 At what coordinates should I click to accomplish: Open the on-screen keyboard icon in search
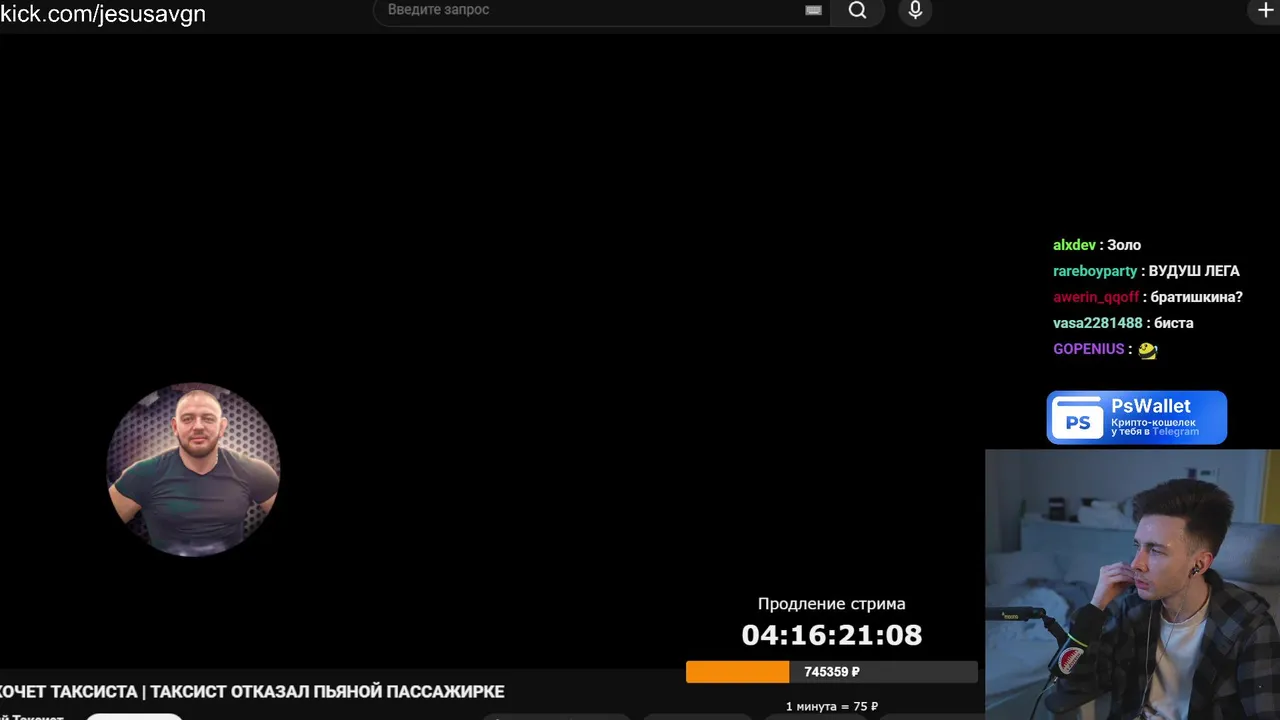click(813, 10)
